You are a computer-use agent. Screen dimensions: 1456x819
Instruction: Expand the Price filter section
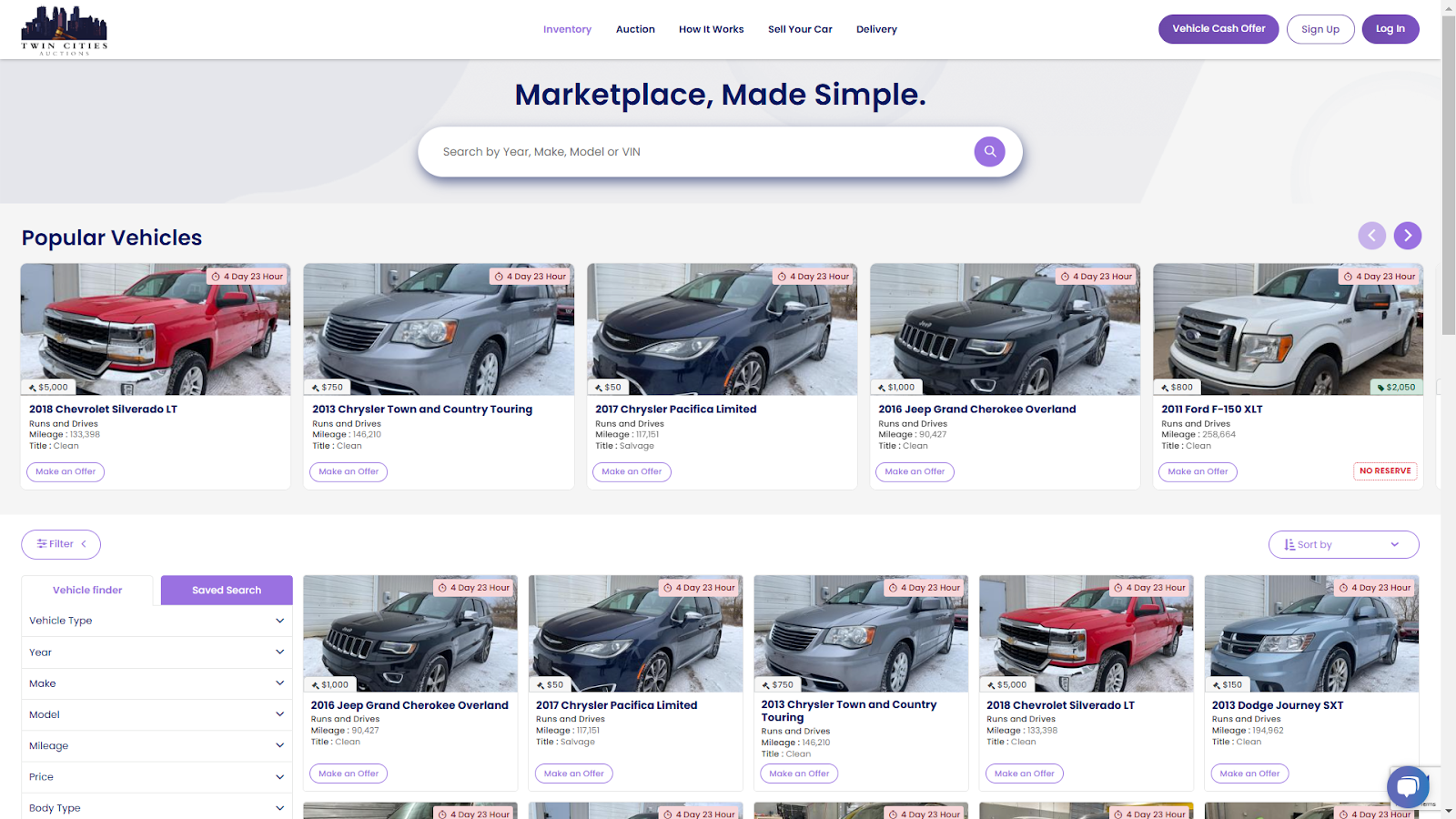point(157,777)
